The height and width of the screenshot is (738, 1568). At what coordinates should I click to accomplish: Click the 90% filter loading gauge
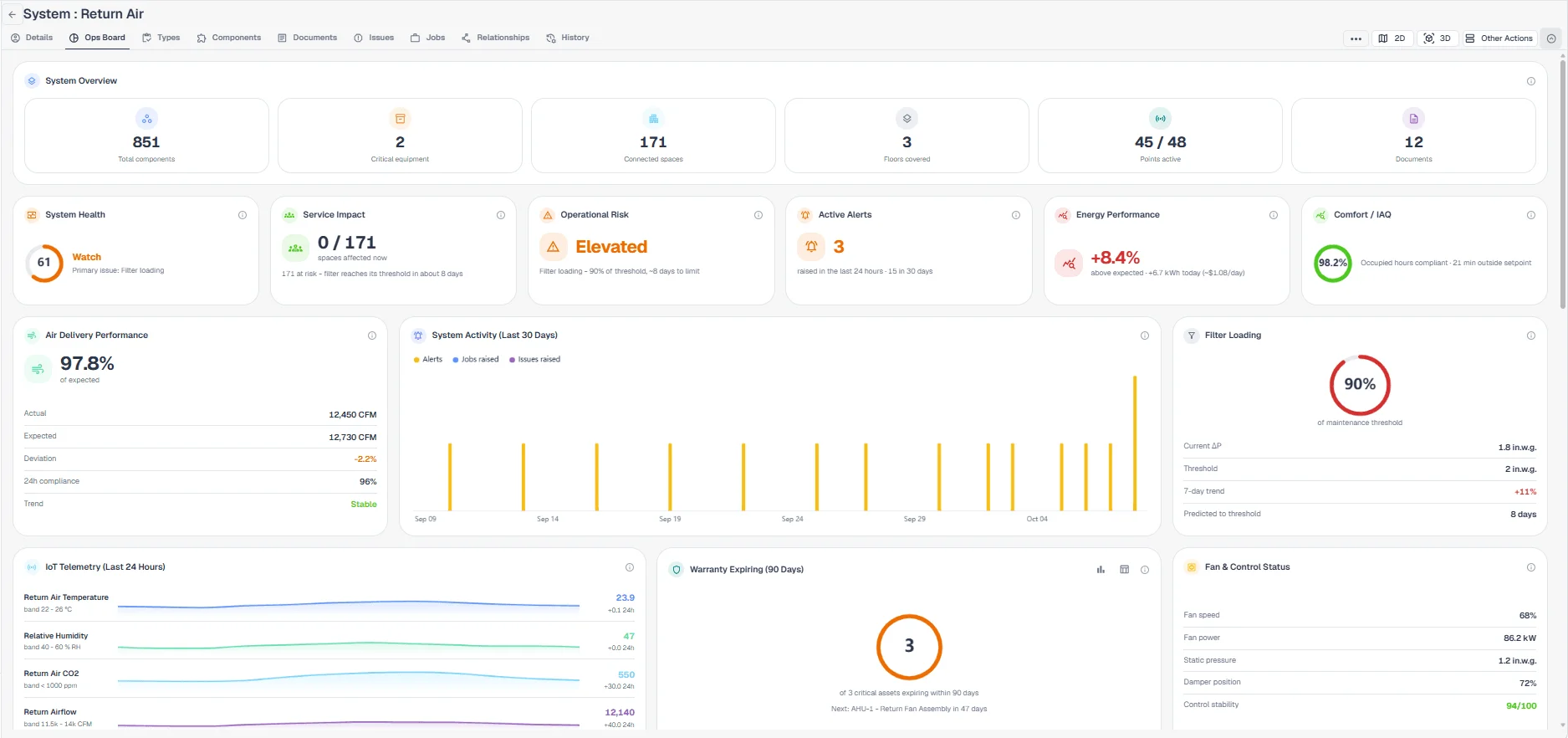click(1360, 385)
